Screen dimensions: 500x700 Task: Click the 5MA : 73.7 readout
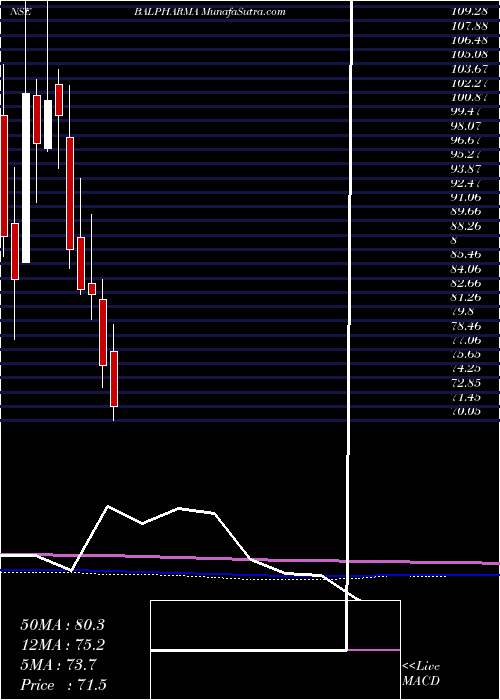tap(58, 665)
